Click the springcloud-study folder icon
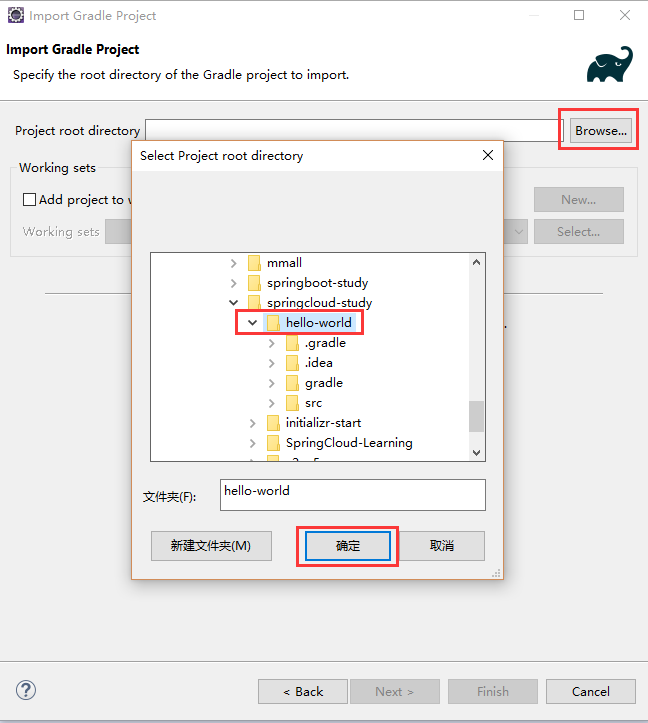Screen dimensions: 648x723 click(x=254, y=302)
